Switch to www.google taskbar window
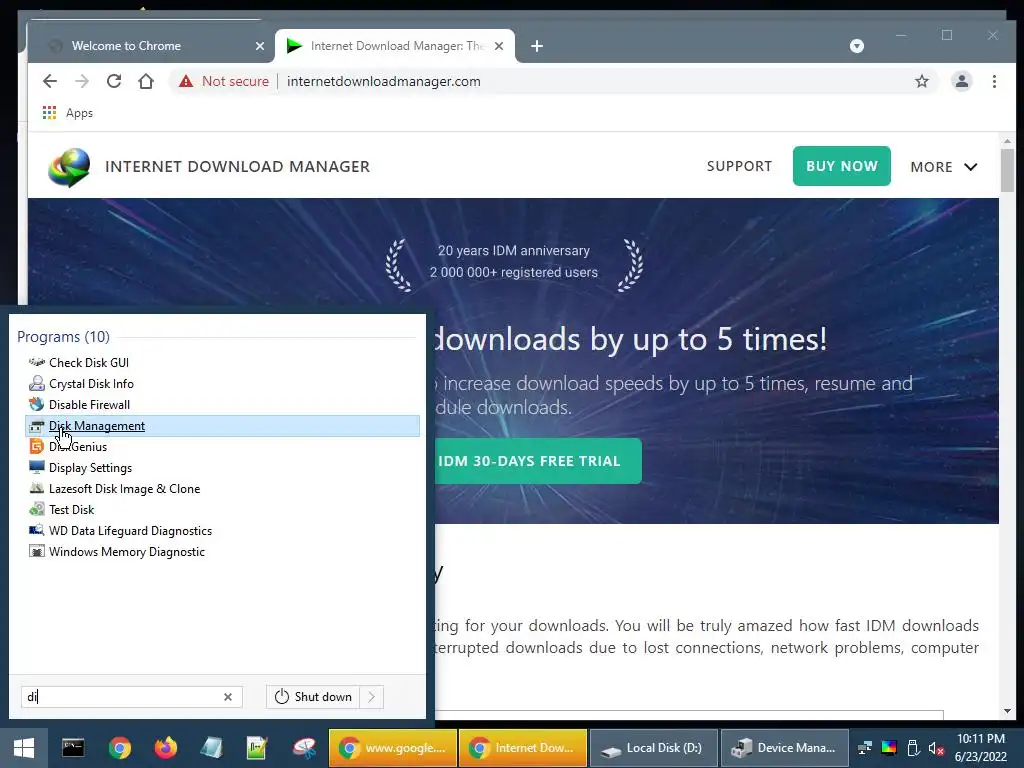 (393, 748)
